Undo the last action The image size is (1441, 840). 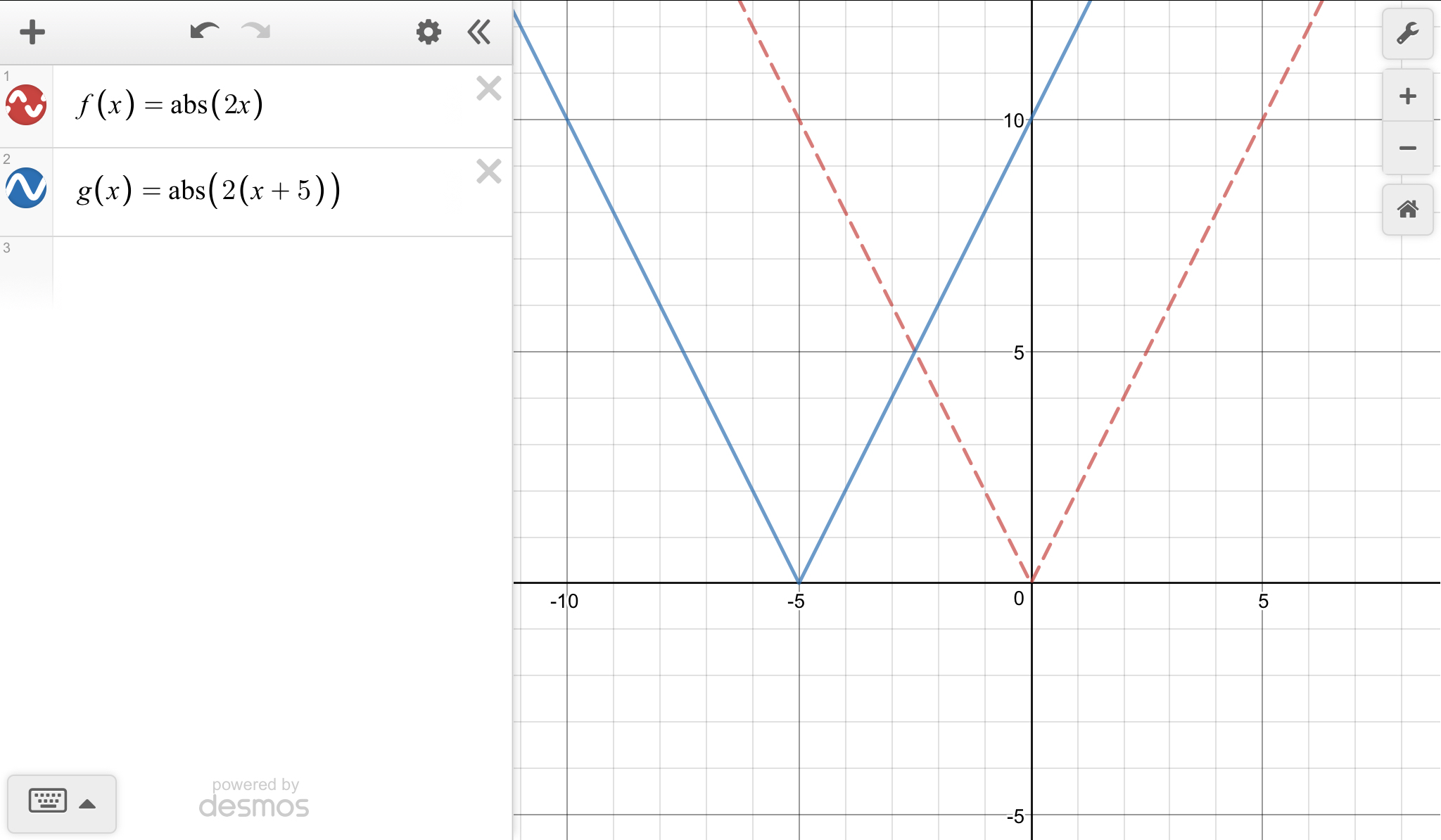204,32
